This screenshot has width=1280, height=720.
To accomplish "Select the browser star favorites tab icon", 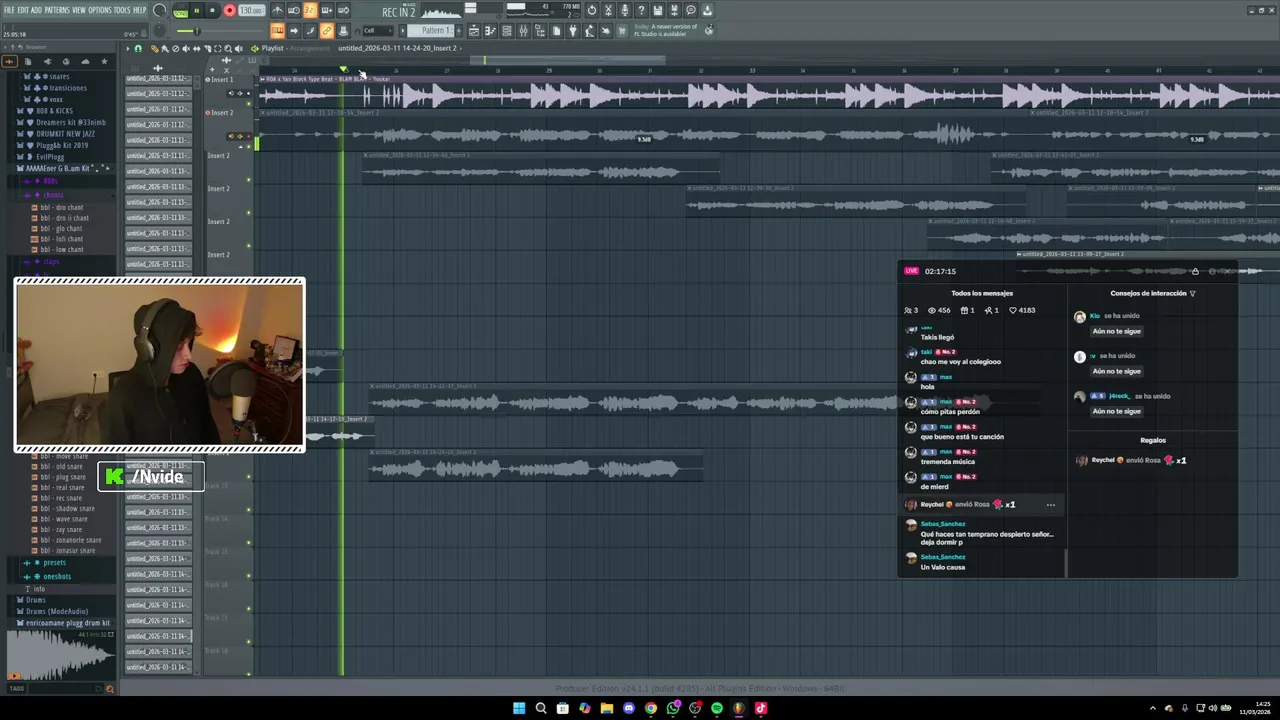I will (x=105, y=61).
